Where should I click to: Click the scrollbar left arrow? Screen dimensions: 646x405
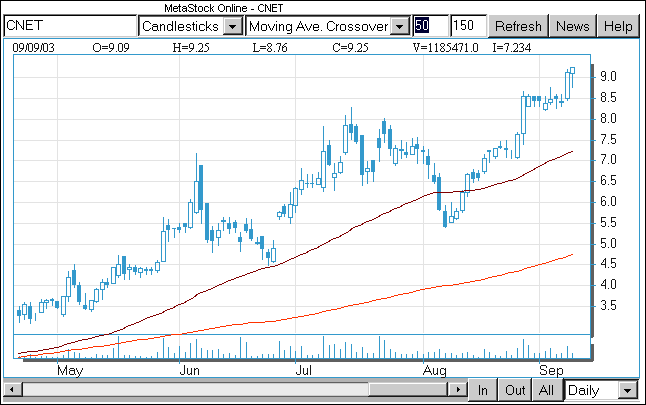point(12,389)
